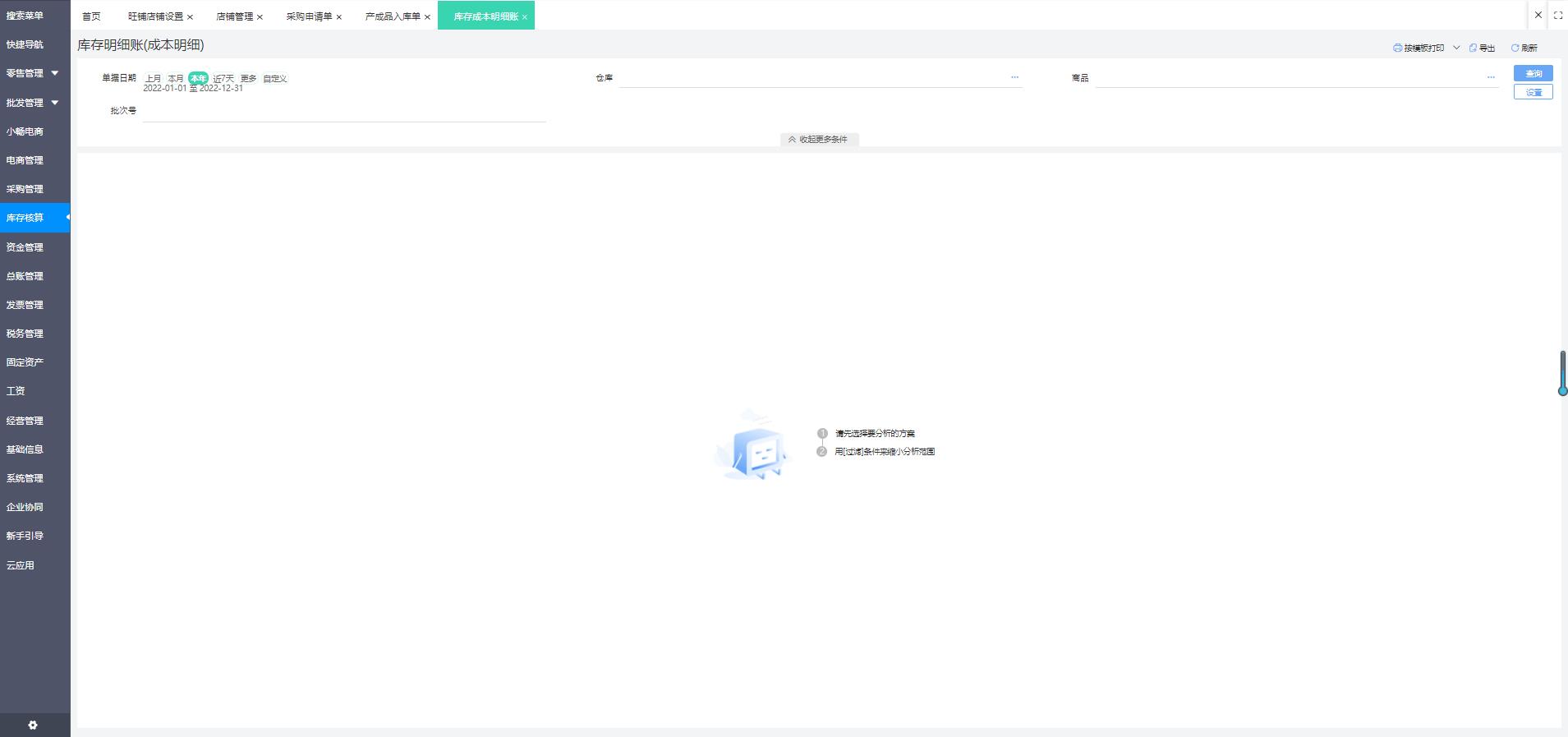Open 采购管理 in the sidebar
The image size is (1568, 737).
(25, 189)
